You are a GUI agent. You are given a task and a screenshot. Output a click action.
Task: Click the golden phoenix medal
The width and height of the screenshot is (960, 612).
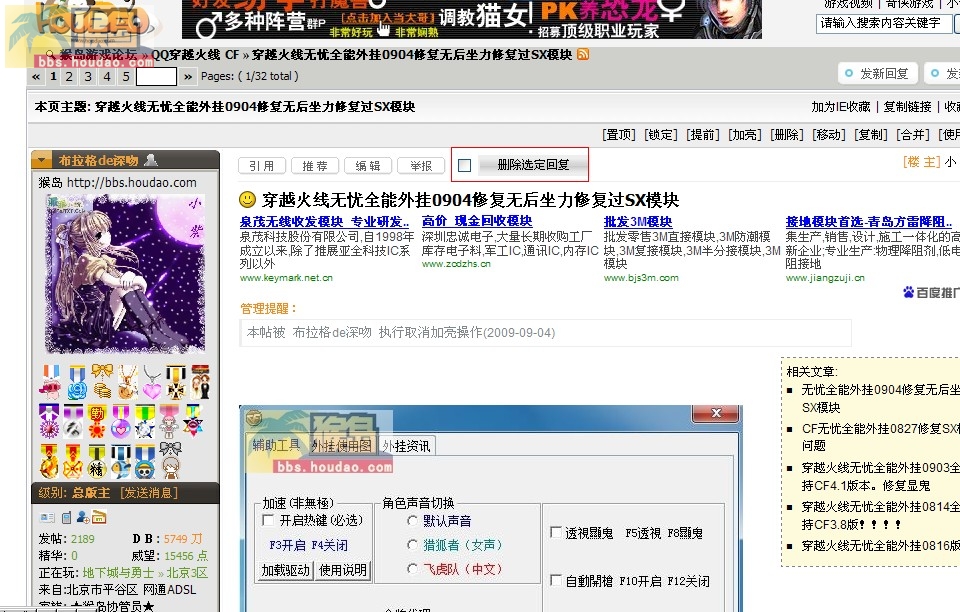click(x=49, y=460)
